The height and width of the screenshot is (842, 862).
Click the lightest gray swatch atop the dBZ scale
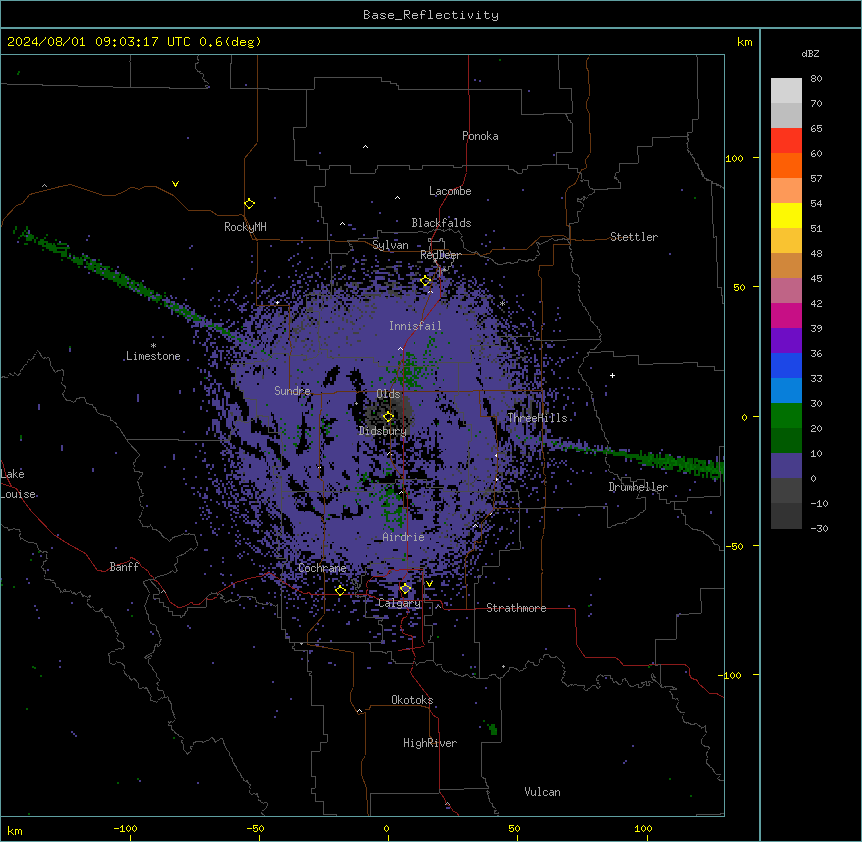point(786,90)
